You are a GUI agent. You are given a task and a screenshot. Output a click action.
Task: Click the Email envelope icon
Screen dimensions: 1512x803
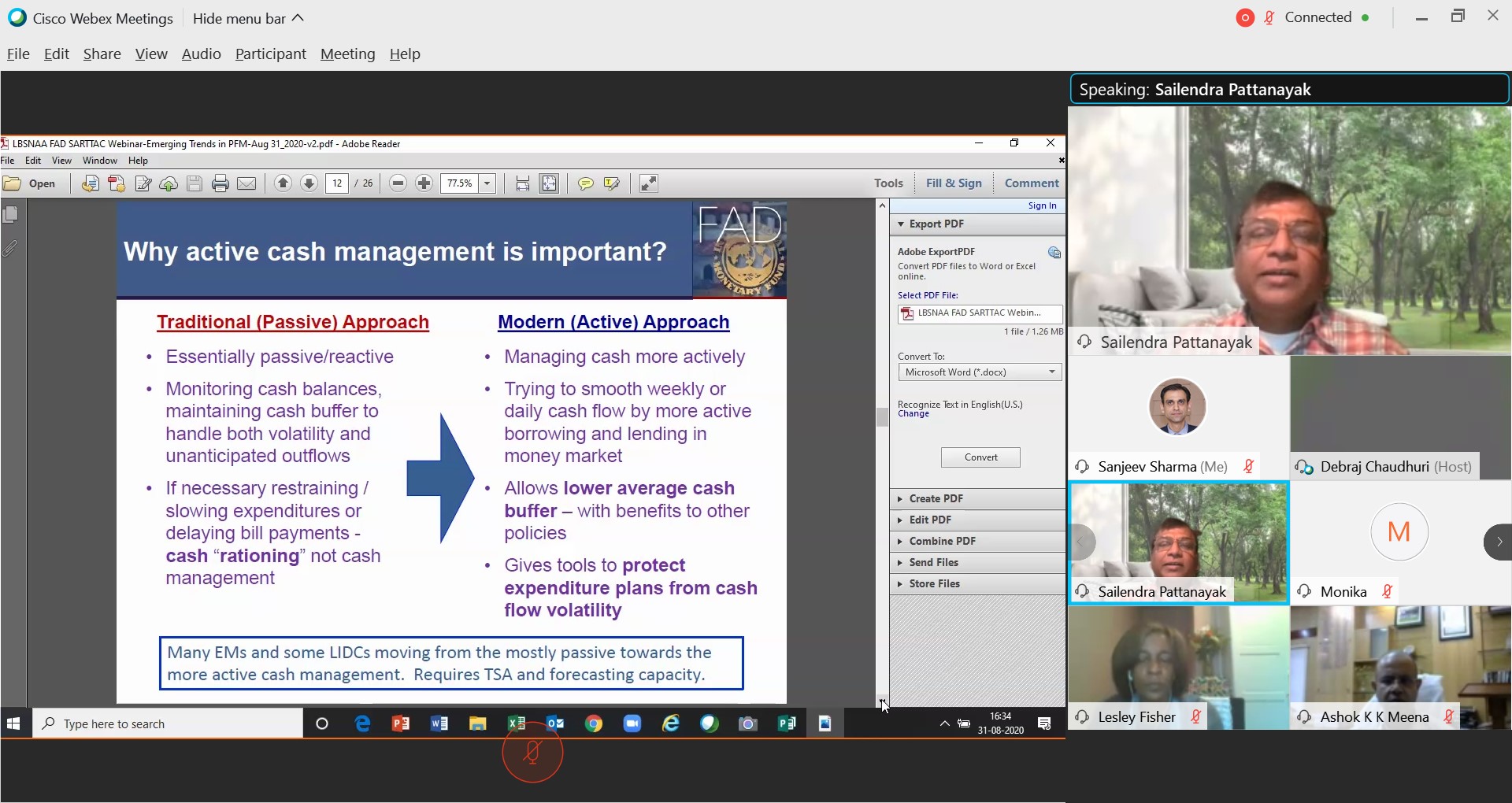246,183
